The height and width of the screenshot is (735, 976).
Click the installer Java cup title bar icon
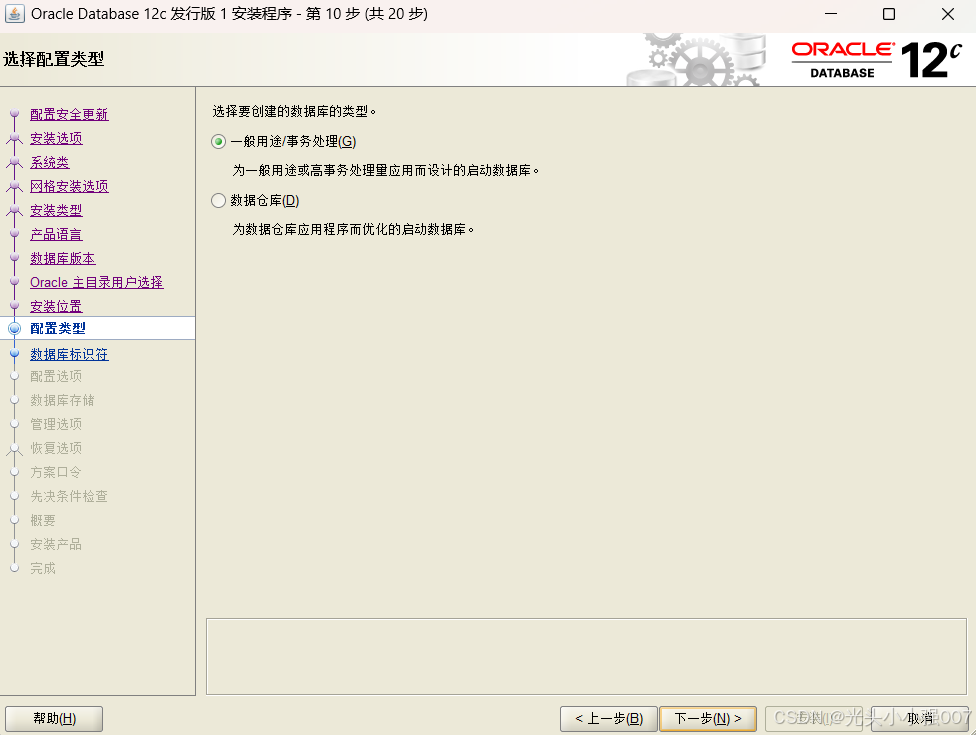14,13
